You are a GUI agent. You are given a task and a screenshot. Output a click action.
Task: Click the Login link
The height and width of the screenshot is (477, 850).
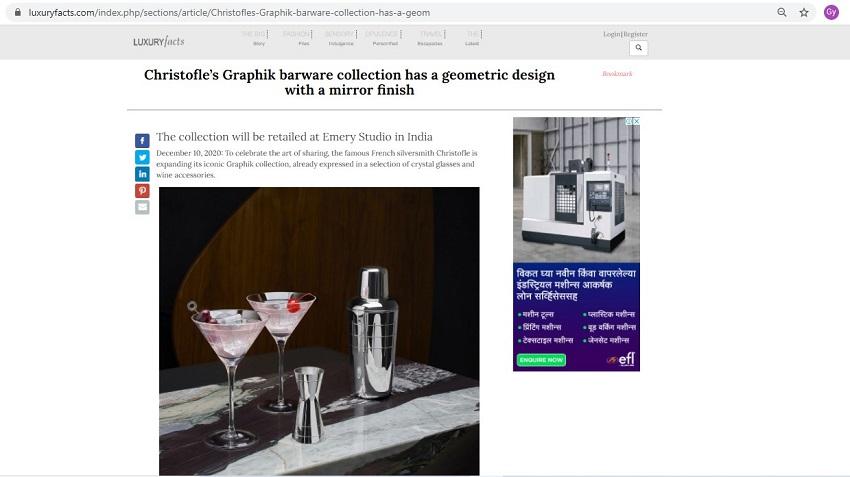(x=611, y=34)
